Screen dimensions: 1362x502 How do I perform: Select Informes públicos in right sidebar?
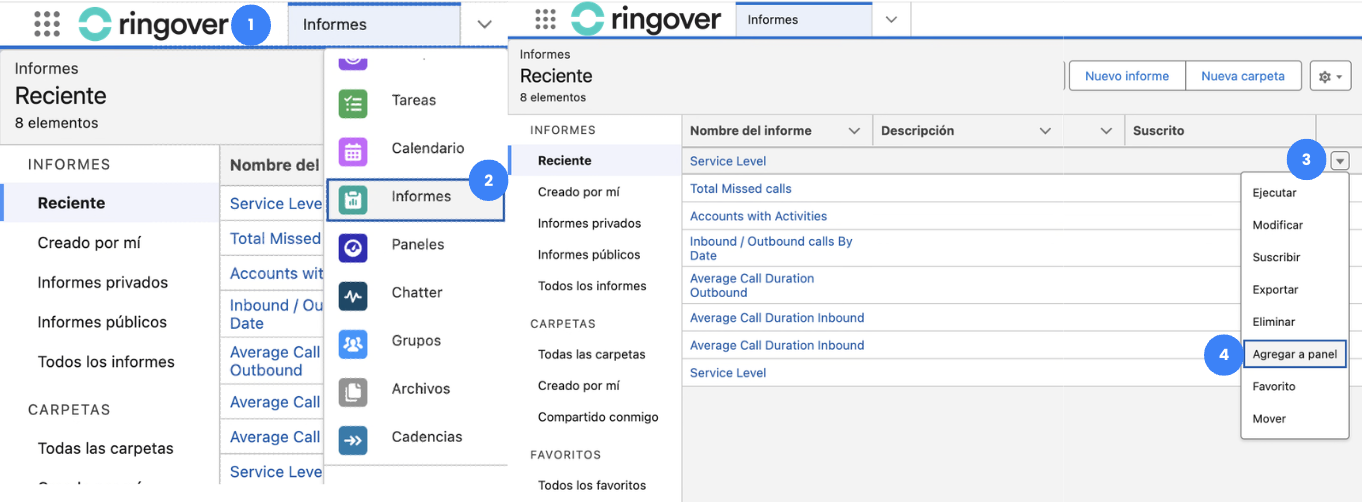pos(589,255)
